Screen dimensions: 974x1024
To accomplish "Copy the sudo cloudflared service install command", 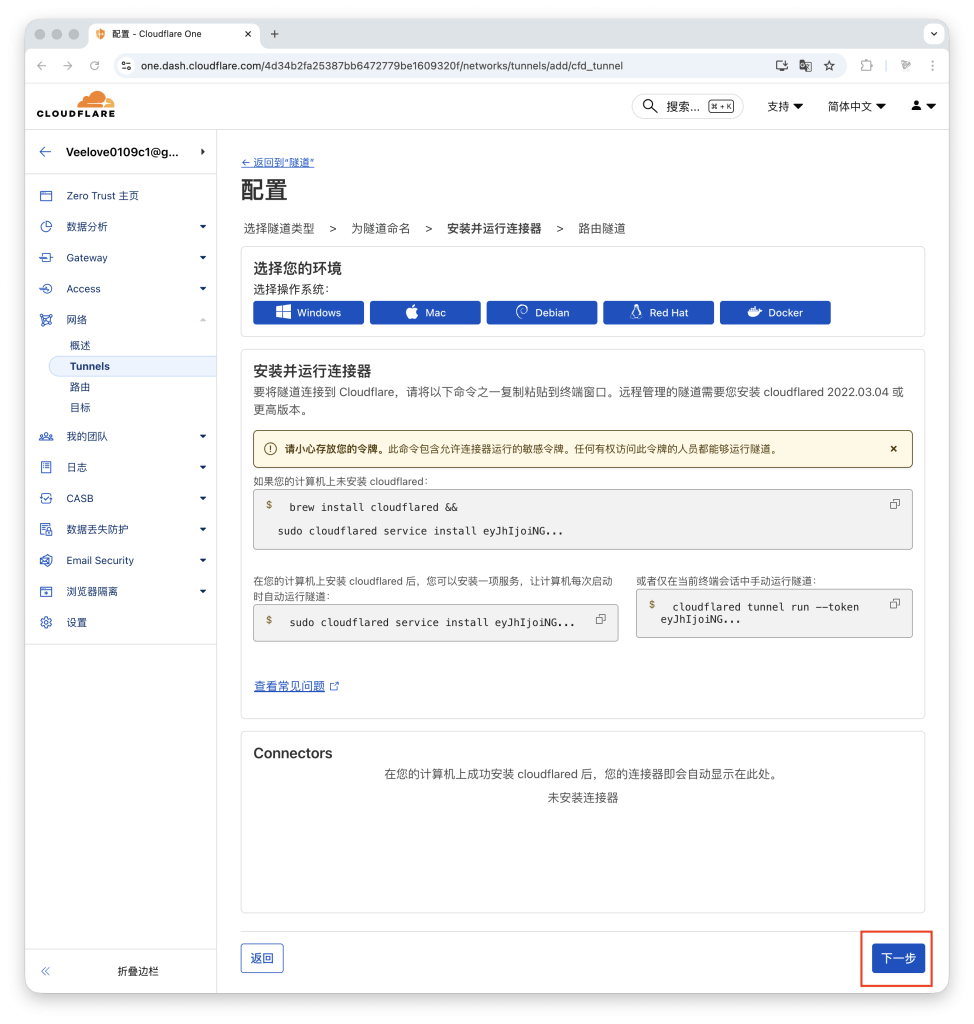I will pyautogui.click(x=600, y=621).
